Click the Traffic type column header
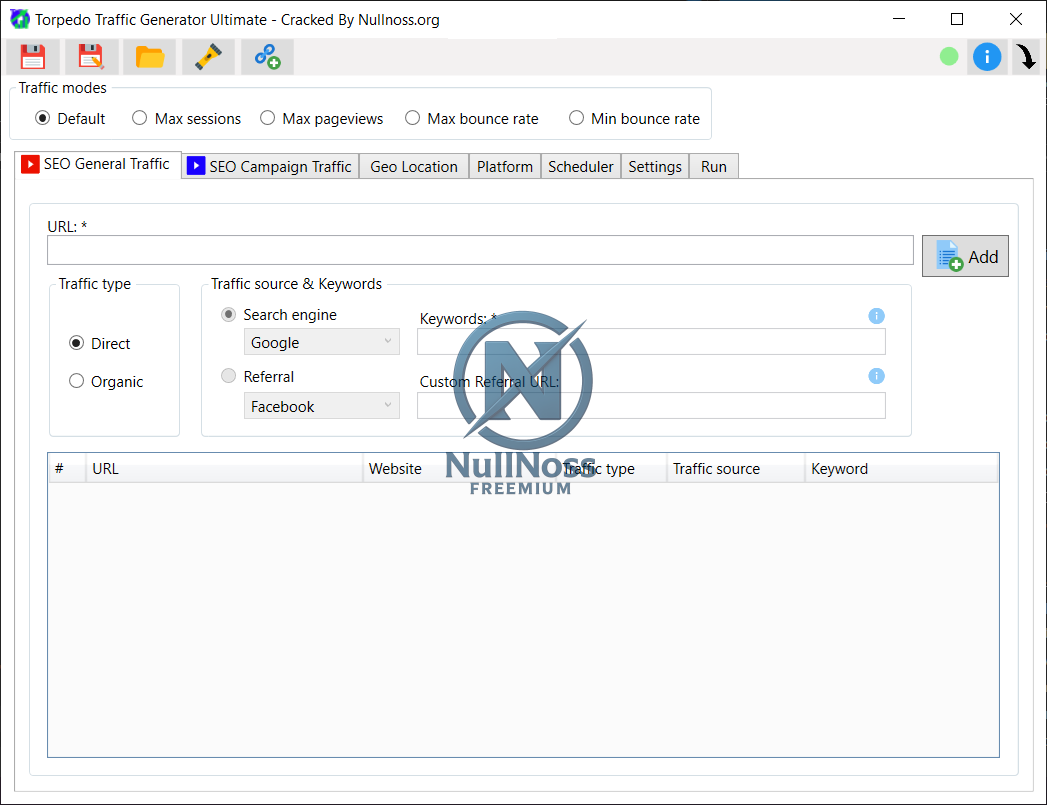Viewport: 1047px width, 805px height. click(612, 469)
